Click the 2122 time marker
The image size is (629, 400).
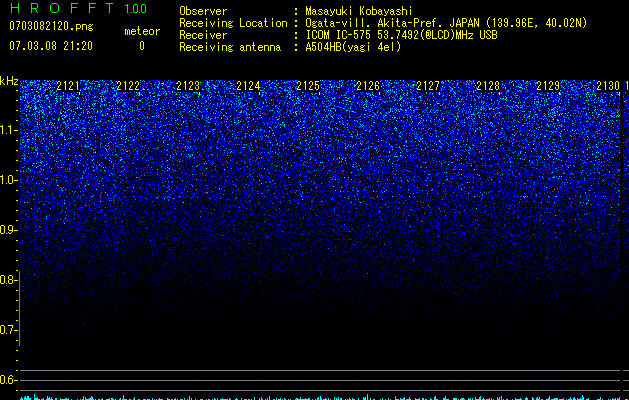pyautogui.click(x=128, y=86)
